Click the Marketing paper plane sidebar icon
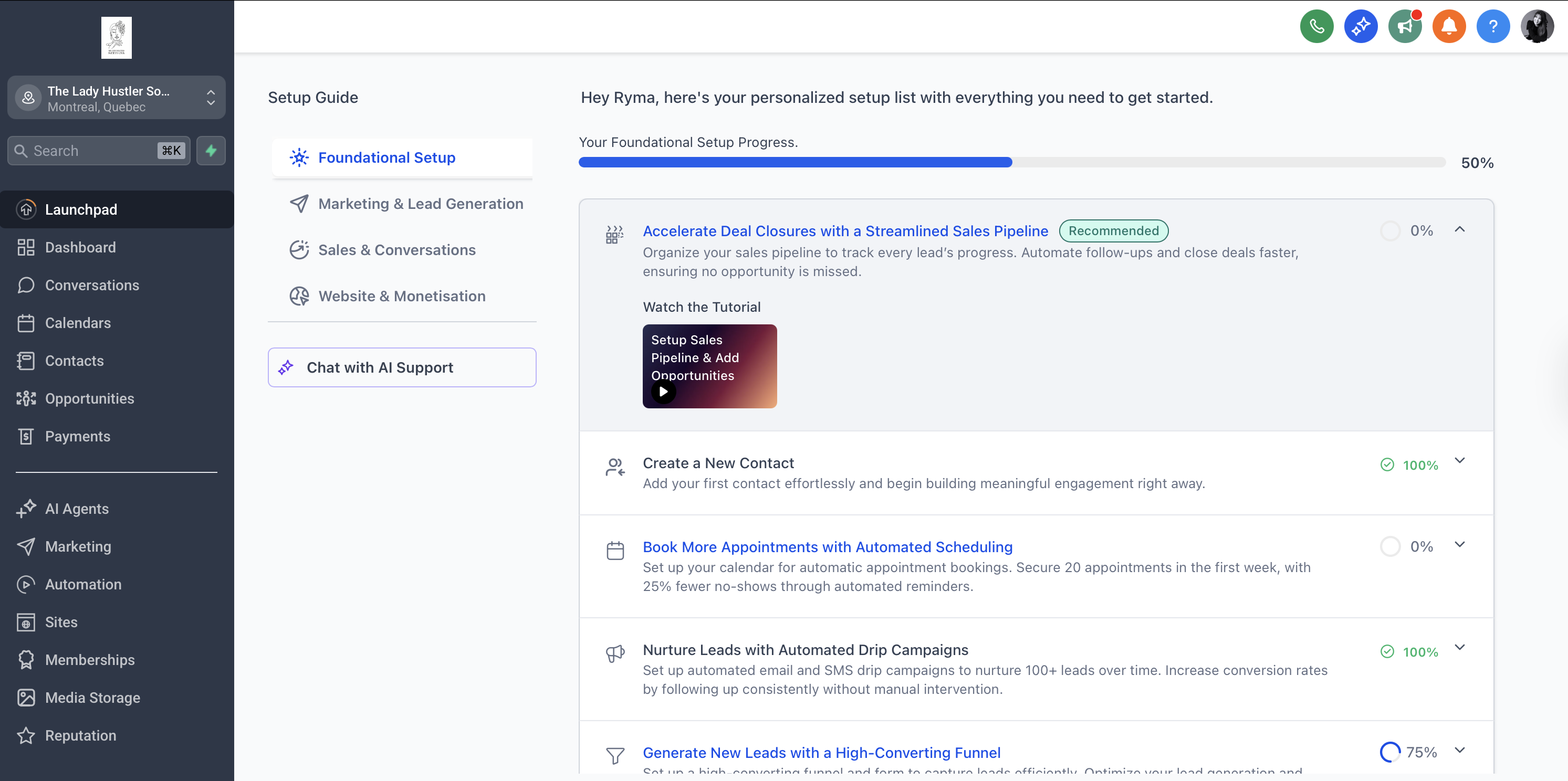This screenshot has height=781, width=1568. pos(26,546)
